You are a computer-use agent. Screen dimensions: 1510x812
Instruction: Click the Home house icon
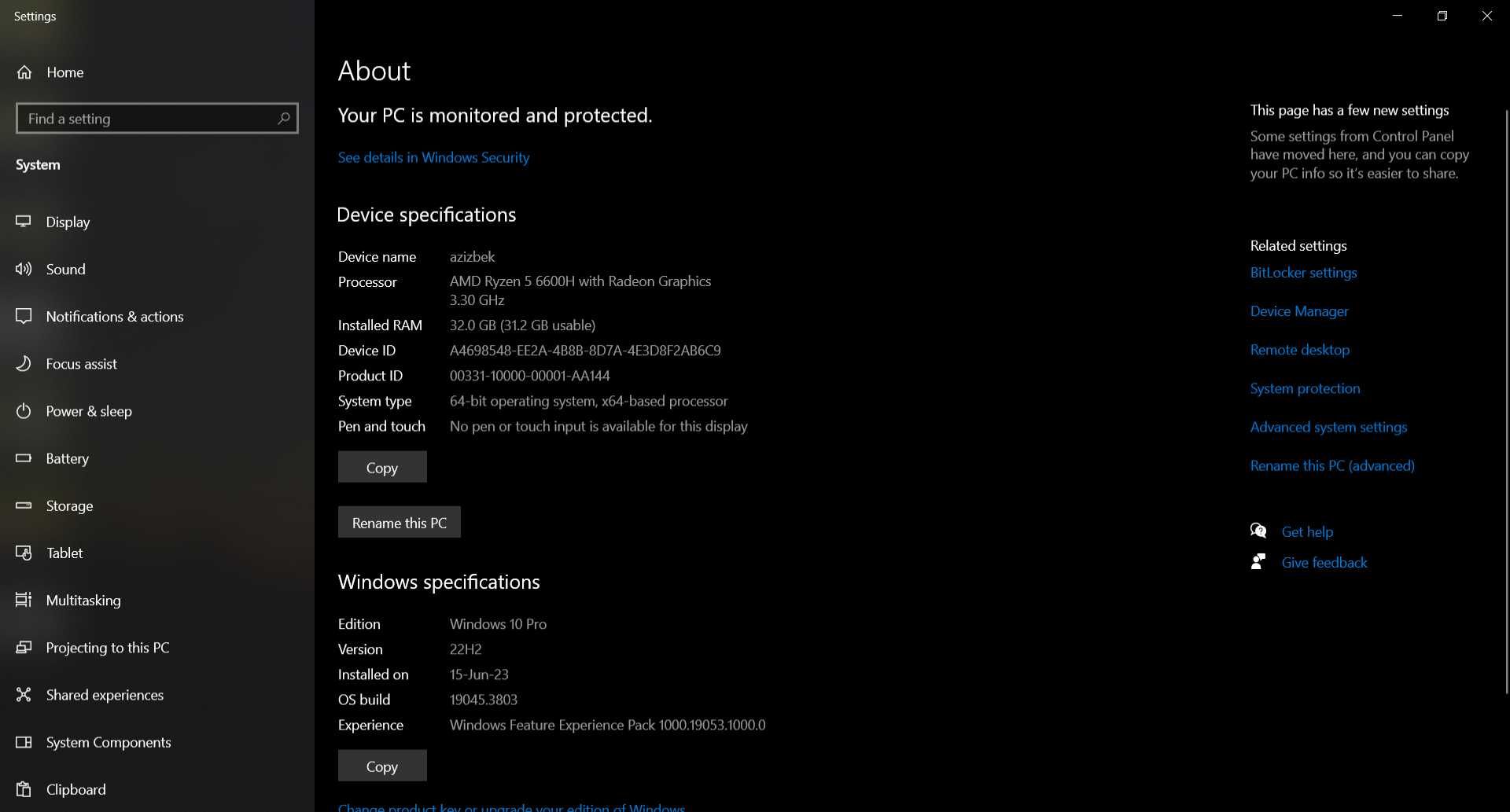coord(24,72)
